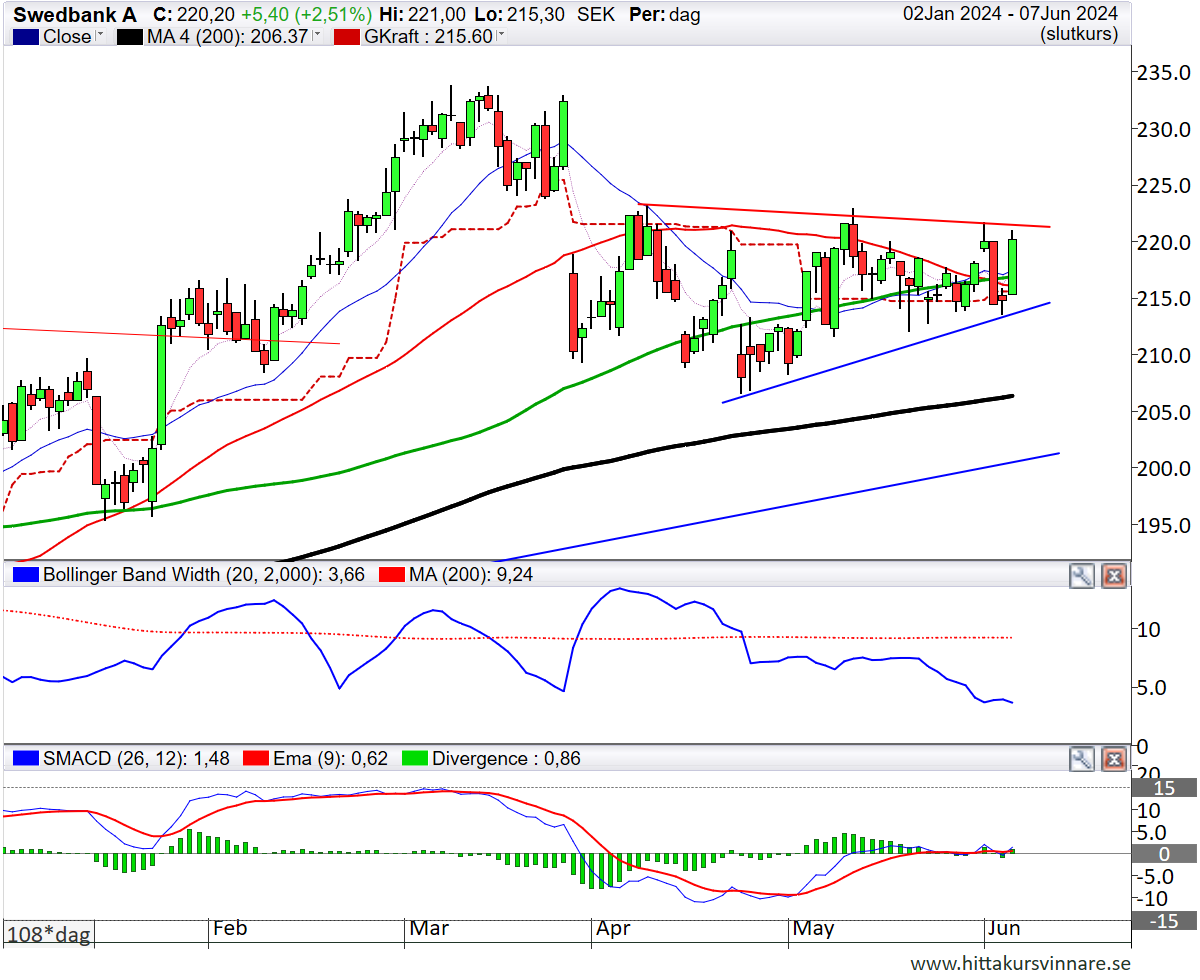
Task: Click the 220.0 price axis label
Action: pos(1162,242)
